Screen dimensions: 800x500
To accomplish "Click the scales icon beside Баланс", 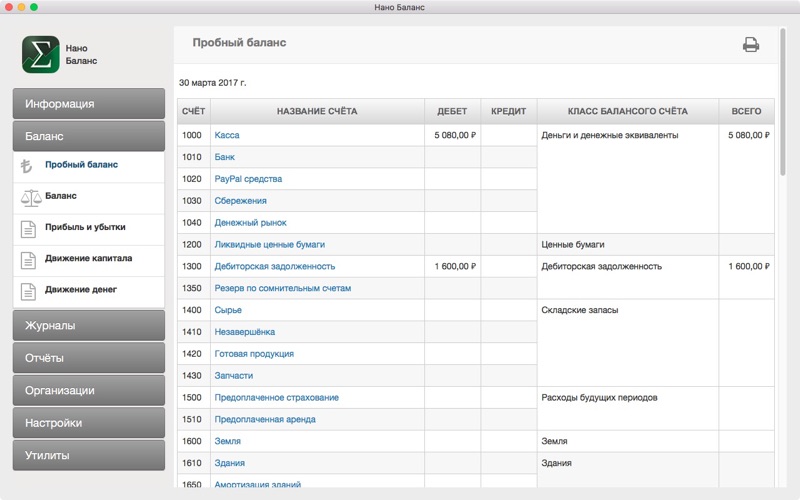I will point(31,197).
